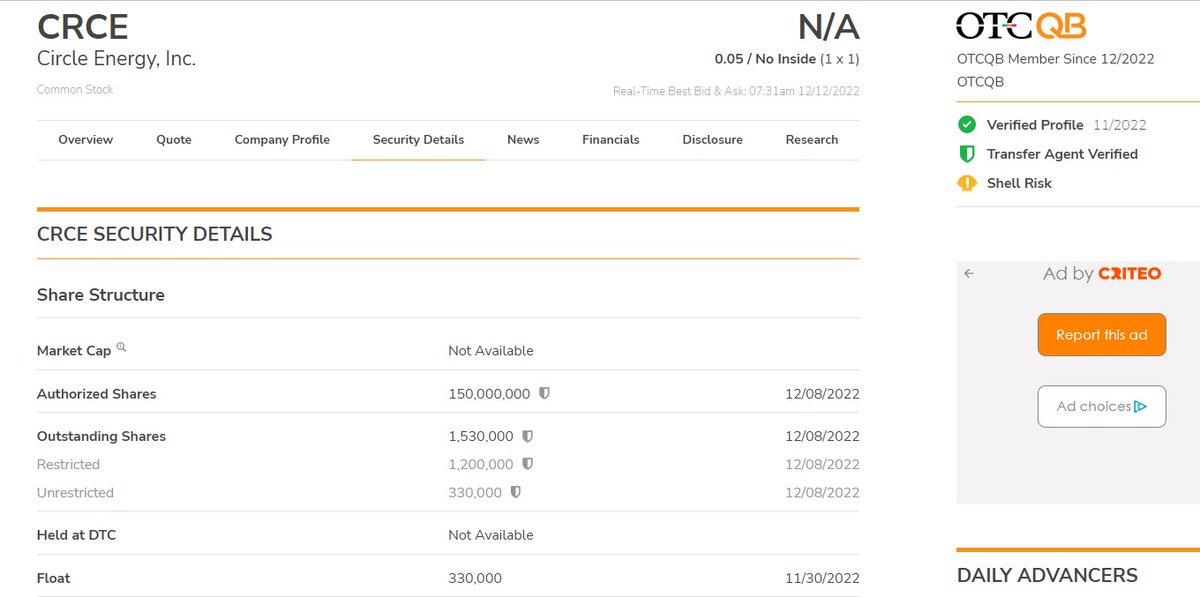Viewport: 1200px width, 597px height.
Task: Click the Verified Profile label
Action: (1035, 125)
